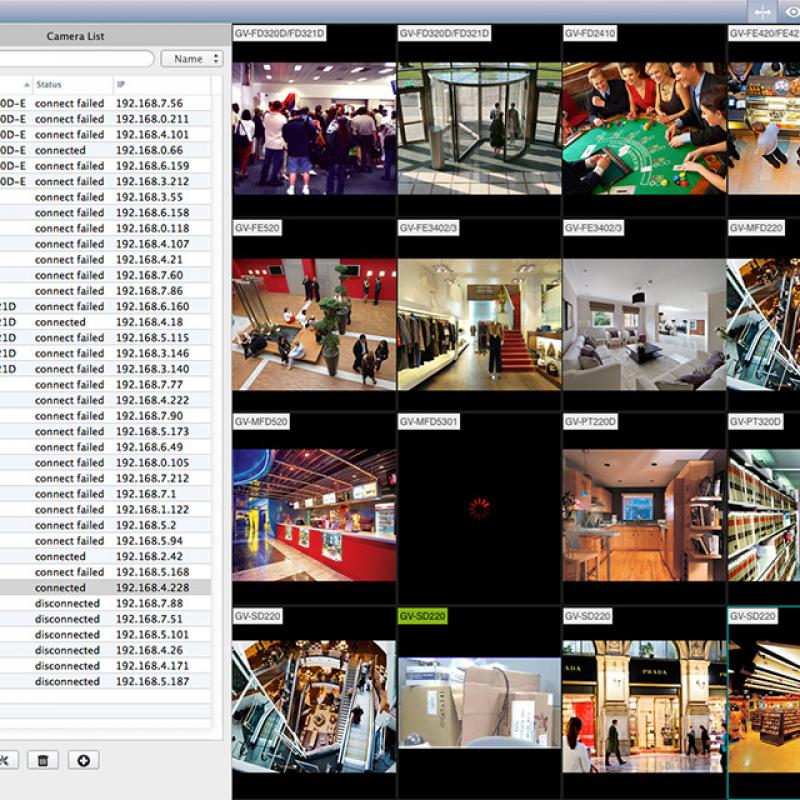
Task: Click the loading spinner in GV-MFD5301 tile
Action: 479,508
